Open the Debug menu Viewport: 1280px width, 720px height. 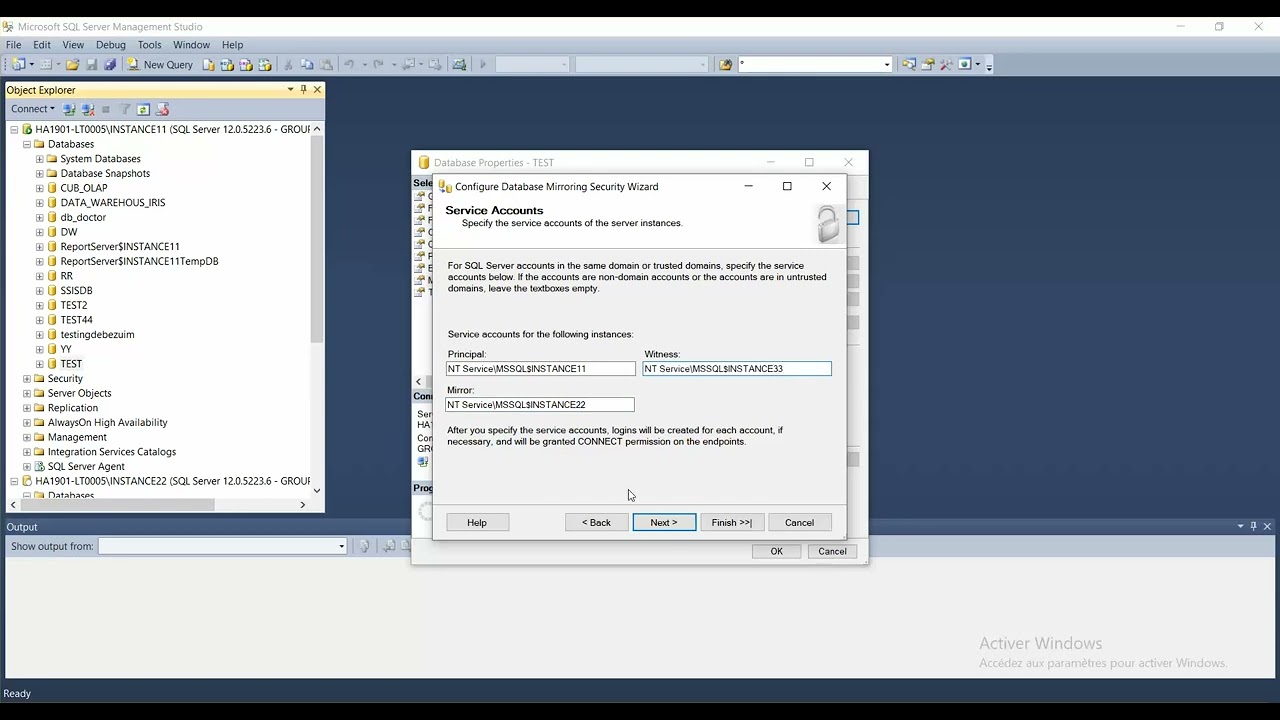[111, 45]
